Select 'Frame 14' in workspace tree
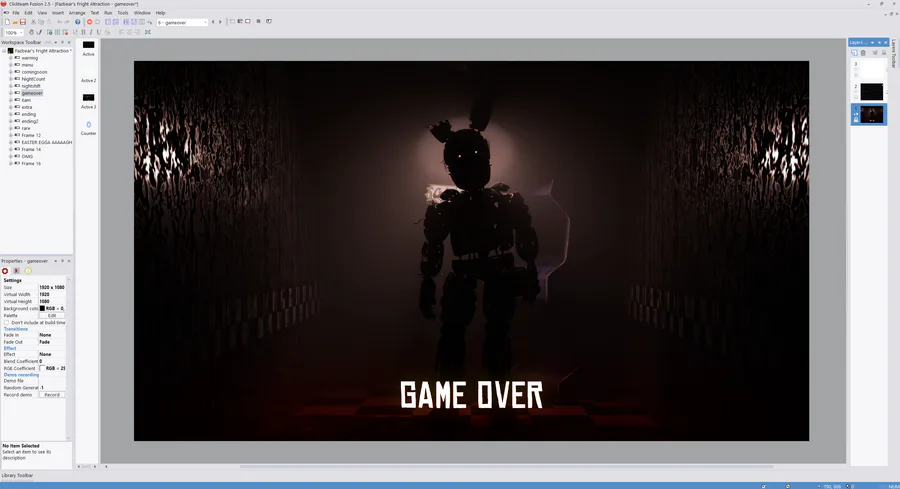This screenshot has width=900, height=489. tap(31, 149)
